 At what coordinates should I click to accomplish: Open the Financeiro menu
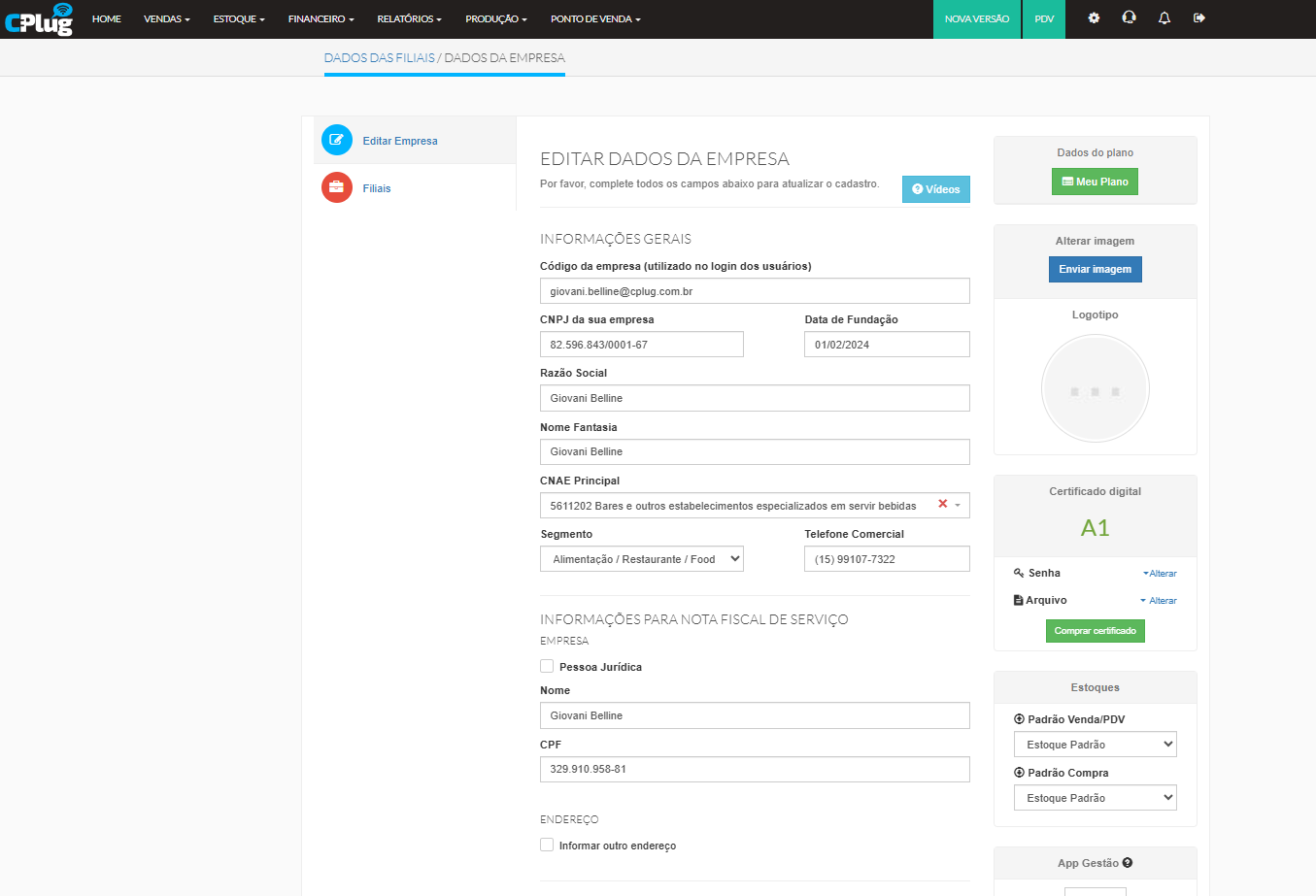pyautogui.click(x=321, y=18)
